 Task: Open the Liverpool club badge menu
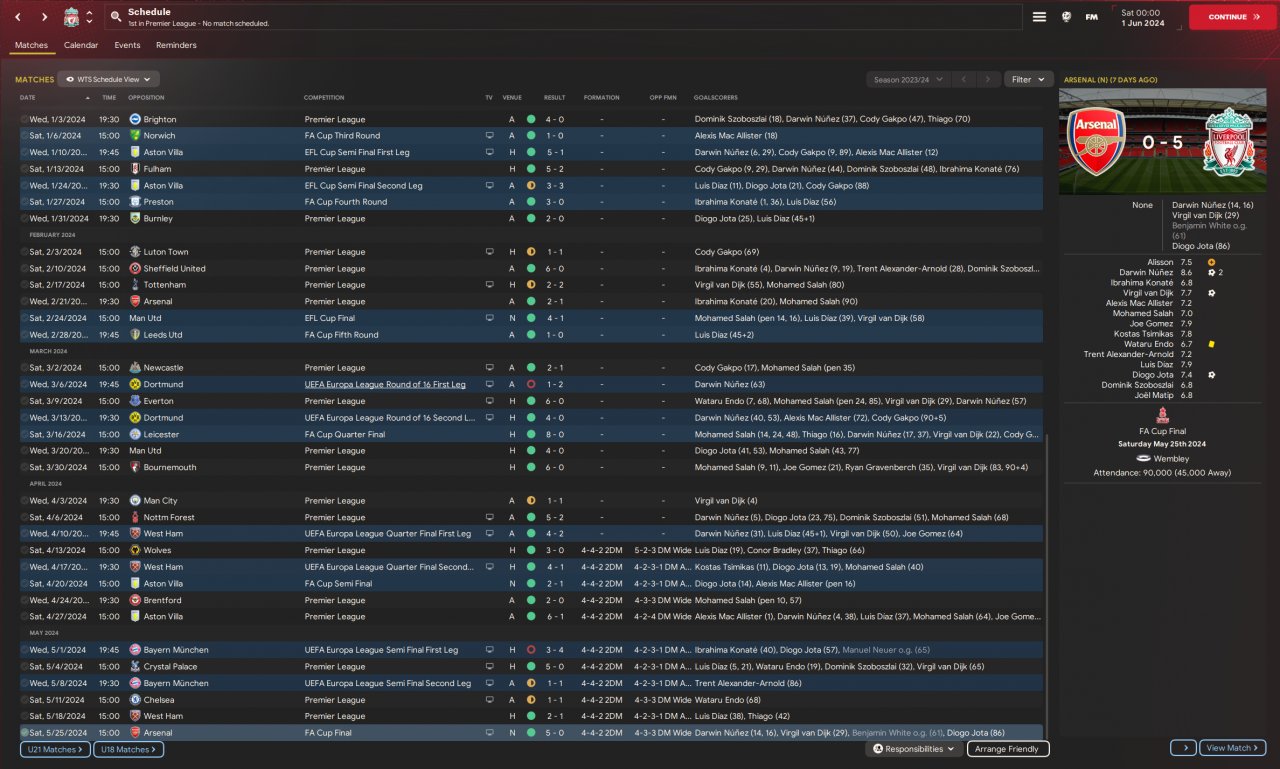coord(72,17)
